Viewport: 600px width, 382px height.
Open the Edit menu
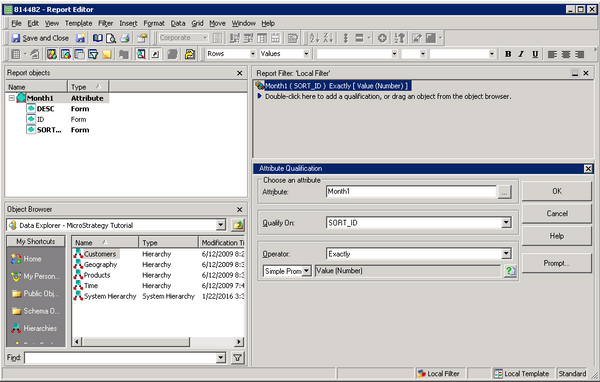point(33,23)
